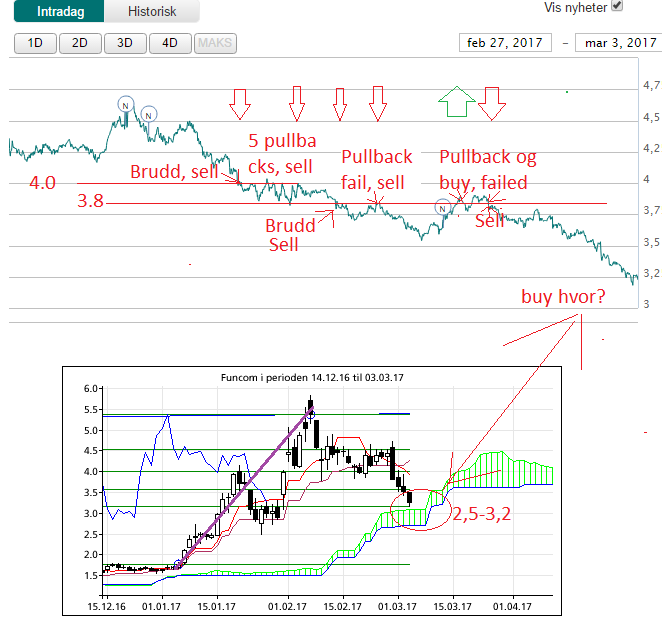Select the 1D time range button
Image resolution: width=662 pixels, height=624 pixels.
[x=35, y=43]
